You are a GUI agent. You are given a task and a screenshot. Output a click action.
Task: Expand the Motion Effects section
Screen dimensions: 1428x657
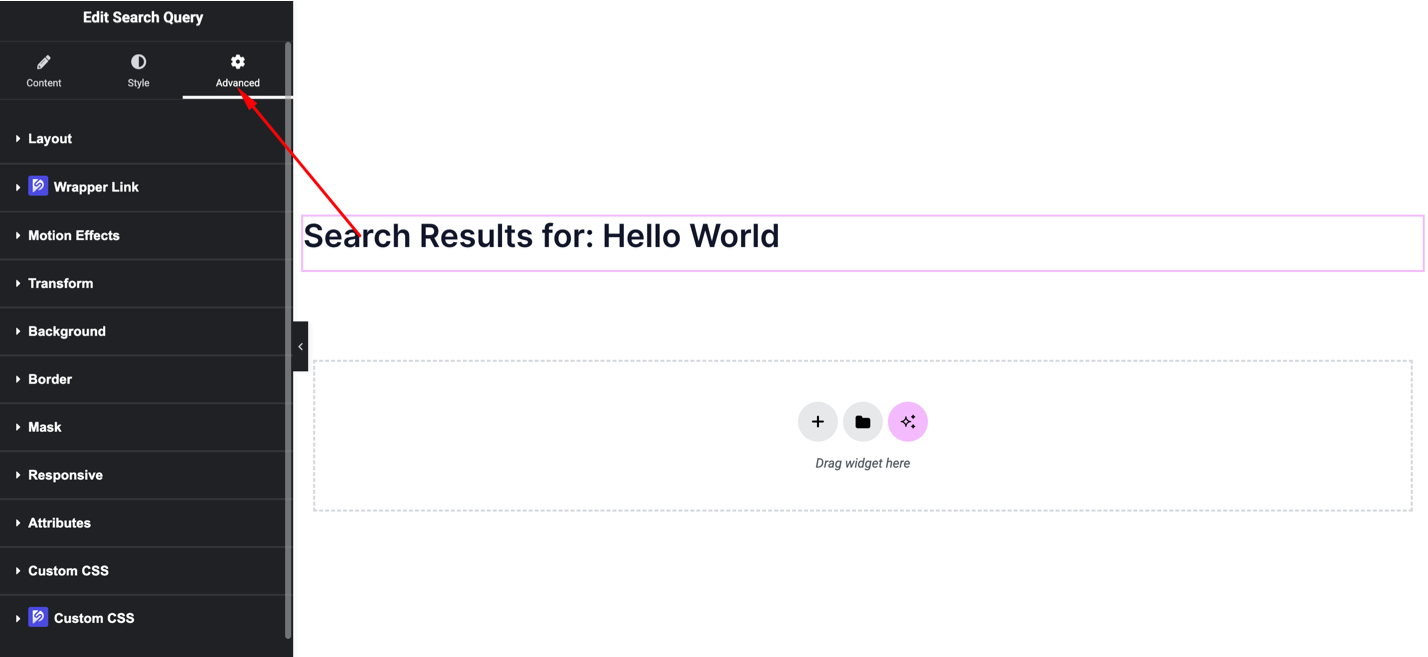tap(73, 235)
